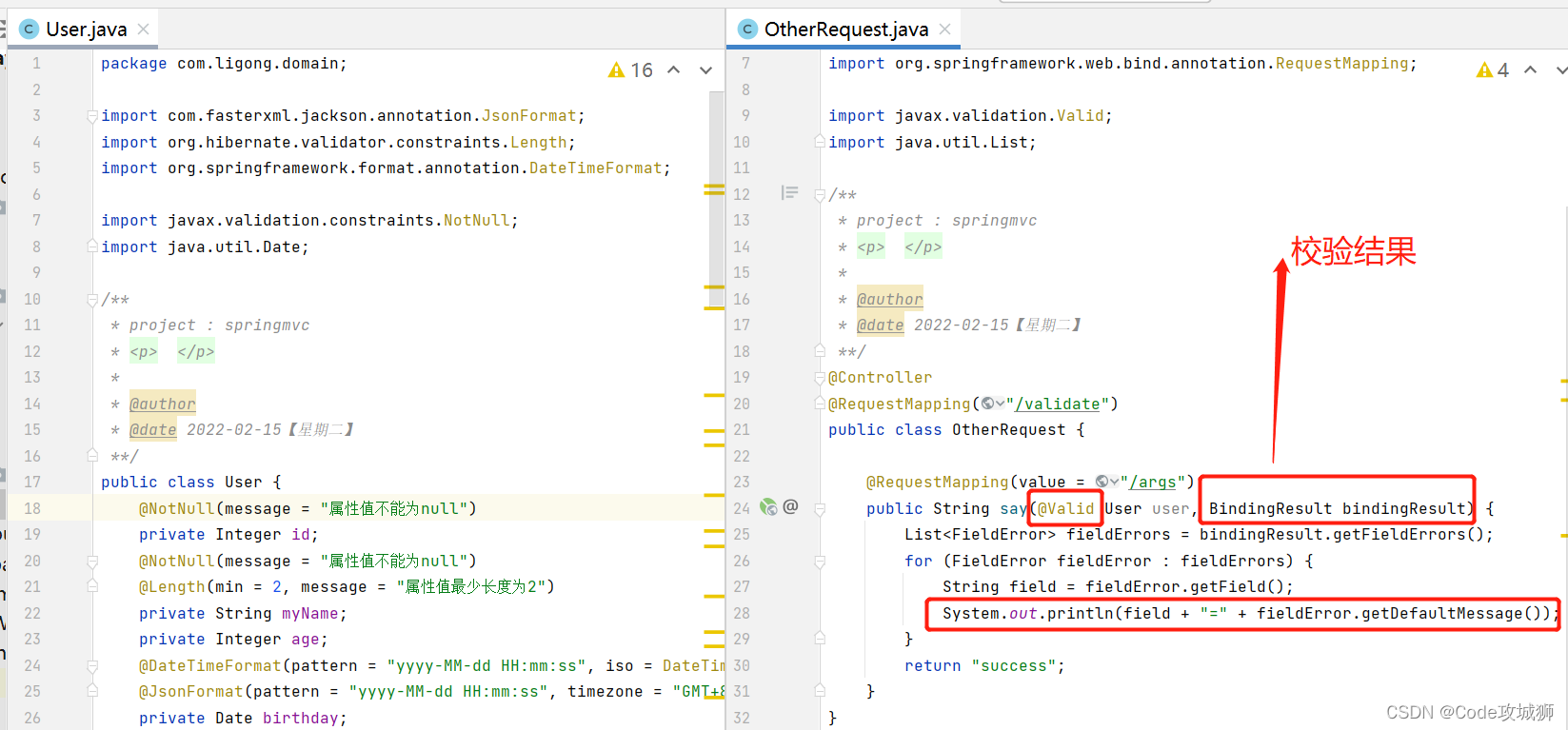Collapse the for loop at line 26

pos(820,561)
